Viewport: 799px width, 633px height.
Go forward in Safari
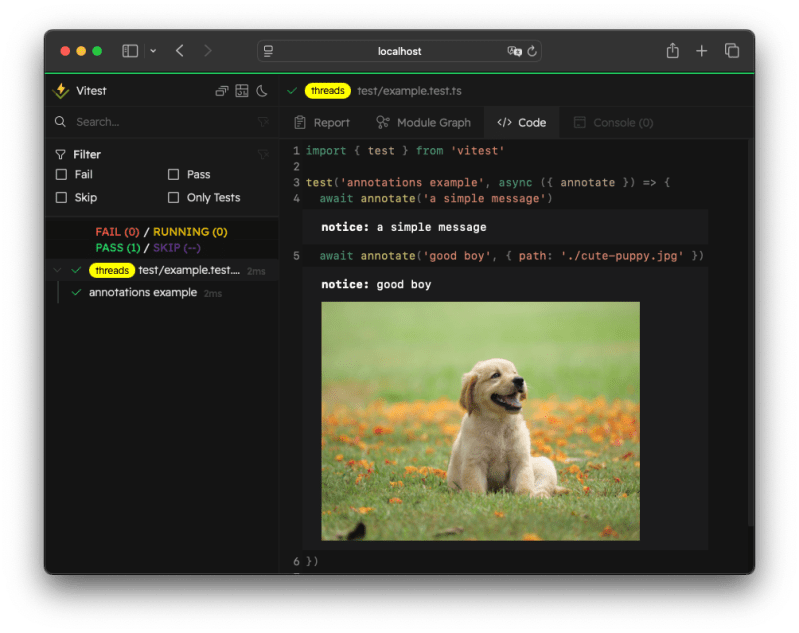[207, 51]
